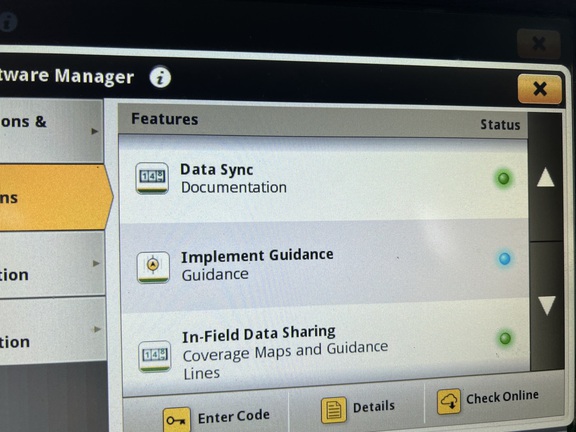Click the Data Sync feature icon
576x432 pixels.
tap(152, 178)
